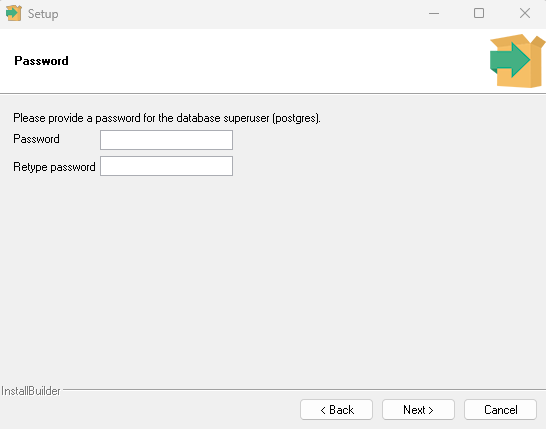Click the 'Retype password' label
The image size is (546, 429).
[54, 167]
